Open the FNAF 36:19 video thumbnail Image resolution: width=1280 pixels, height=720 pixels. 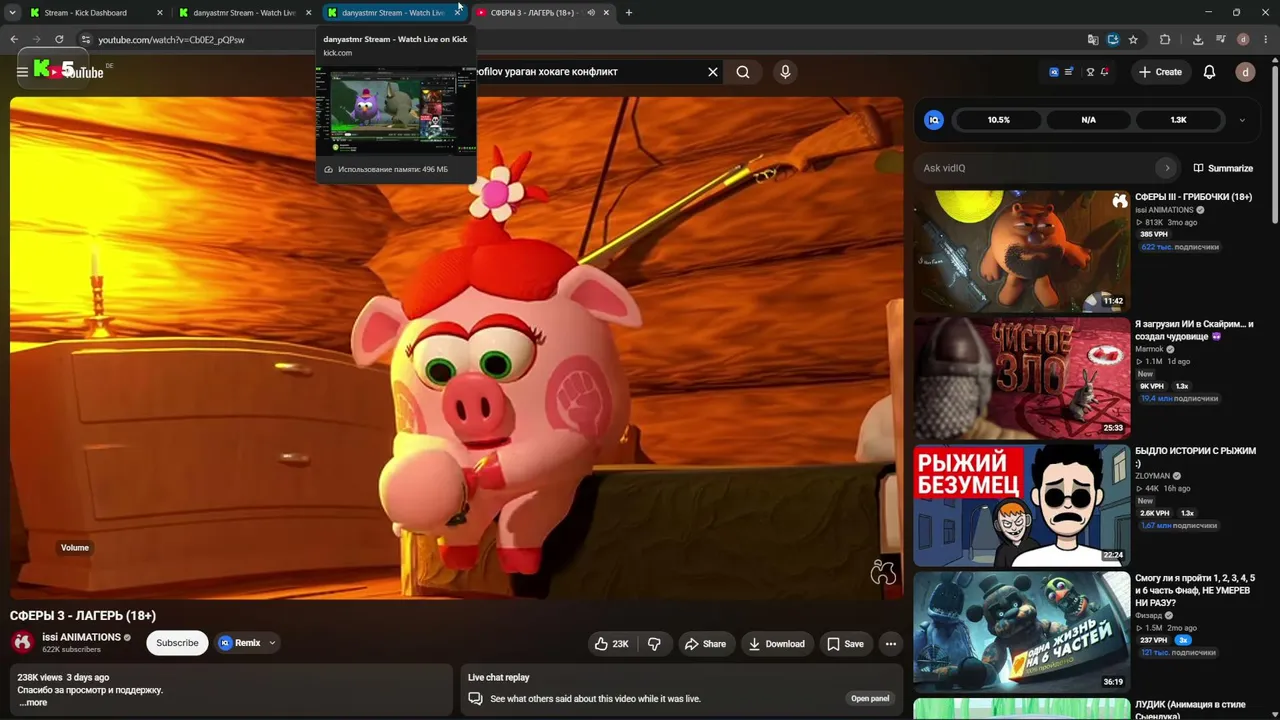point(1021,633)
